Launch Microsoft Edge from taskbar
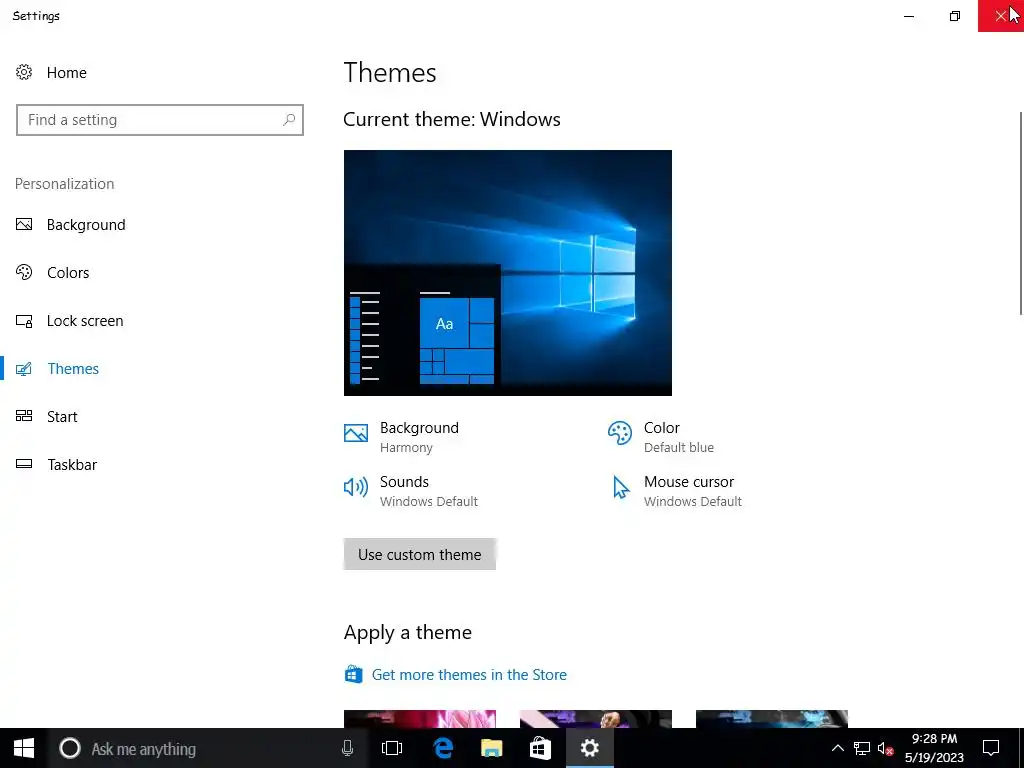This screenshot has width=1024, height=768. 443,748
